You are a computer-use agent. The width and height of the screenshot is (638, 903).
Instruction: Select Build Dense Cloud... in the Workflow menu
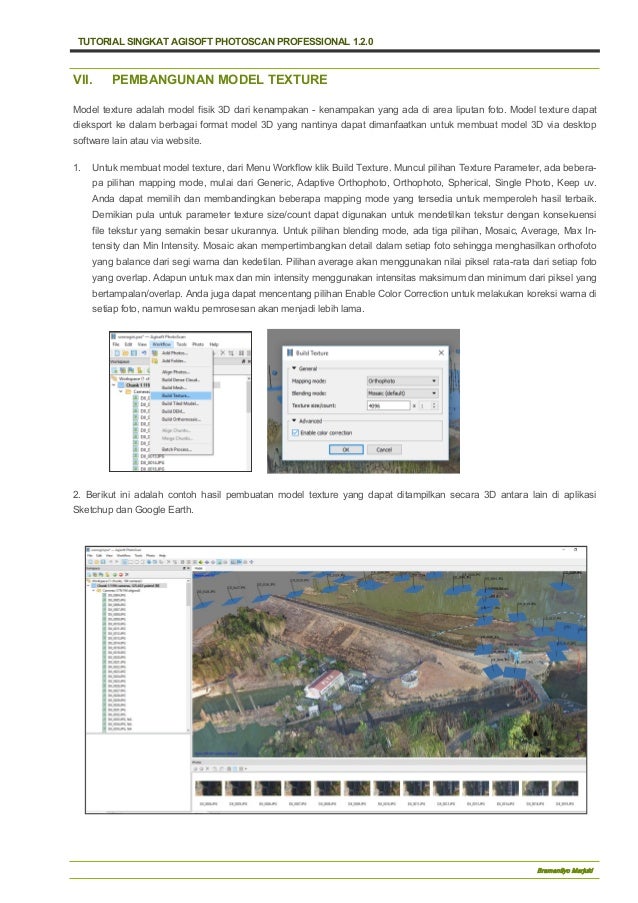pyautogui.click(x=180, y=380)
